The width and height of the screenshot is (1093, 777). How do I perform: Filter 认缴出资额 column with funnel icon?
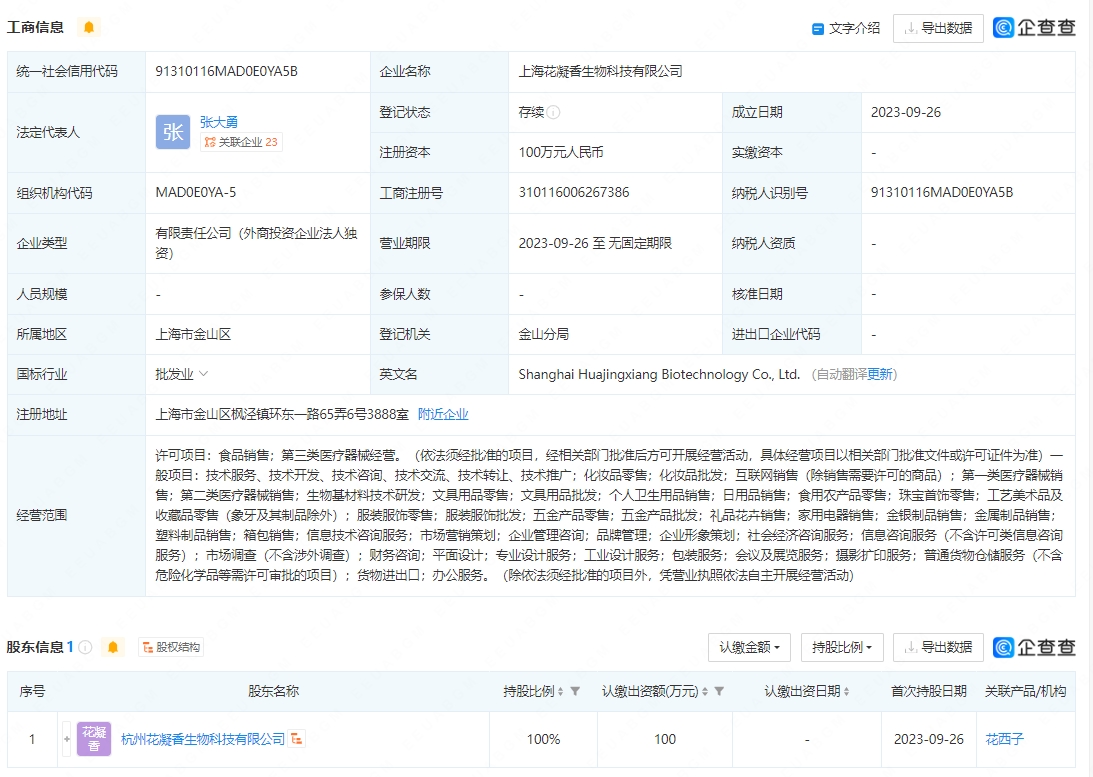pos(719,691)
